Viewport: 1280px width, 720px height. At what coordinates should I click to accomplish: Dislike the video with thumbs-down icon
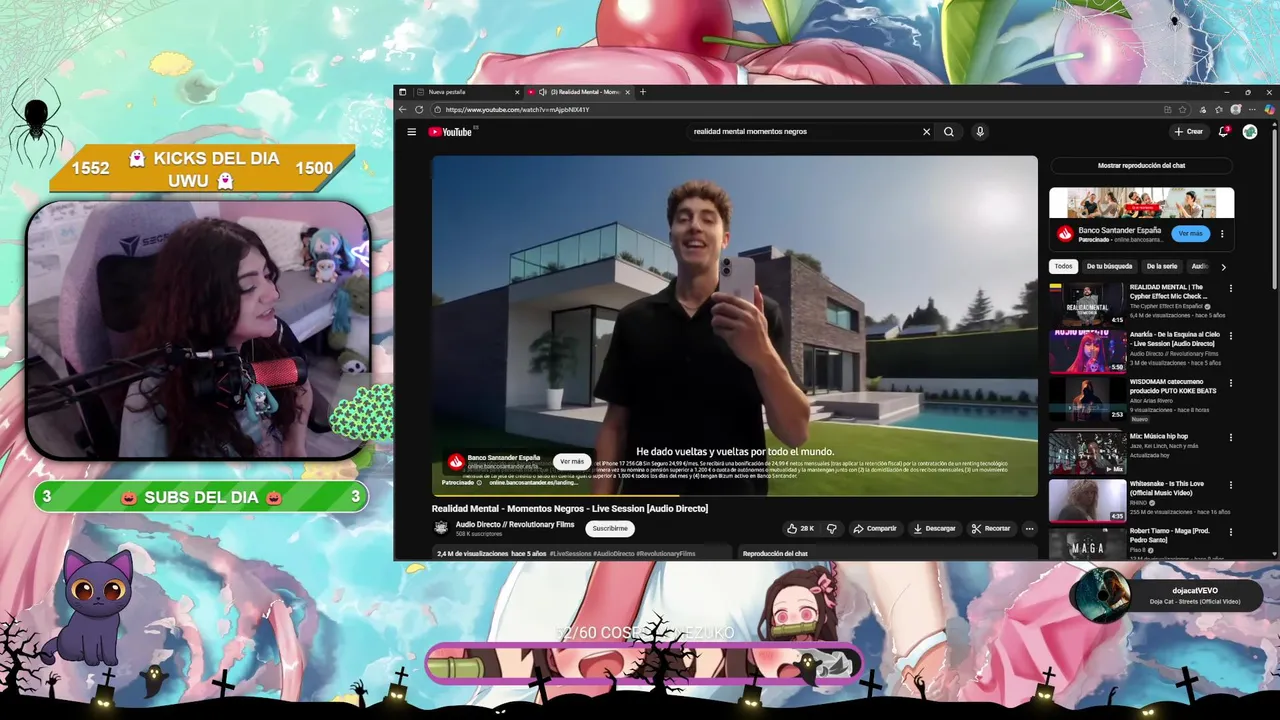[x=831, y=528]
